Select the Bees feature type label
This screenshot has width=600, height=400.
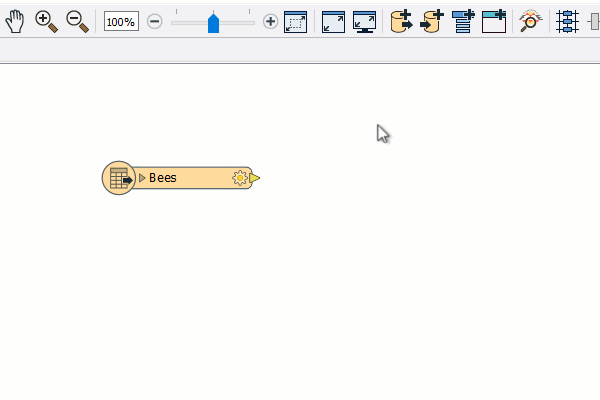[163, 178]
